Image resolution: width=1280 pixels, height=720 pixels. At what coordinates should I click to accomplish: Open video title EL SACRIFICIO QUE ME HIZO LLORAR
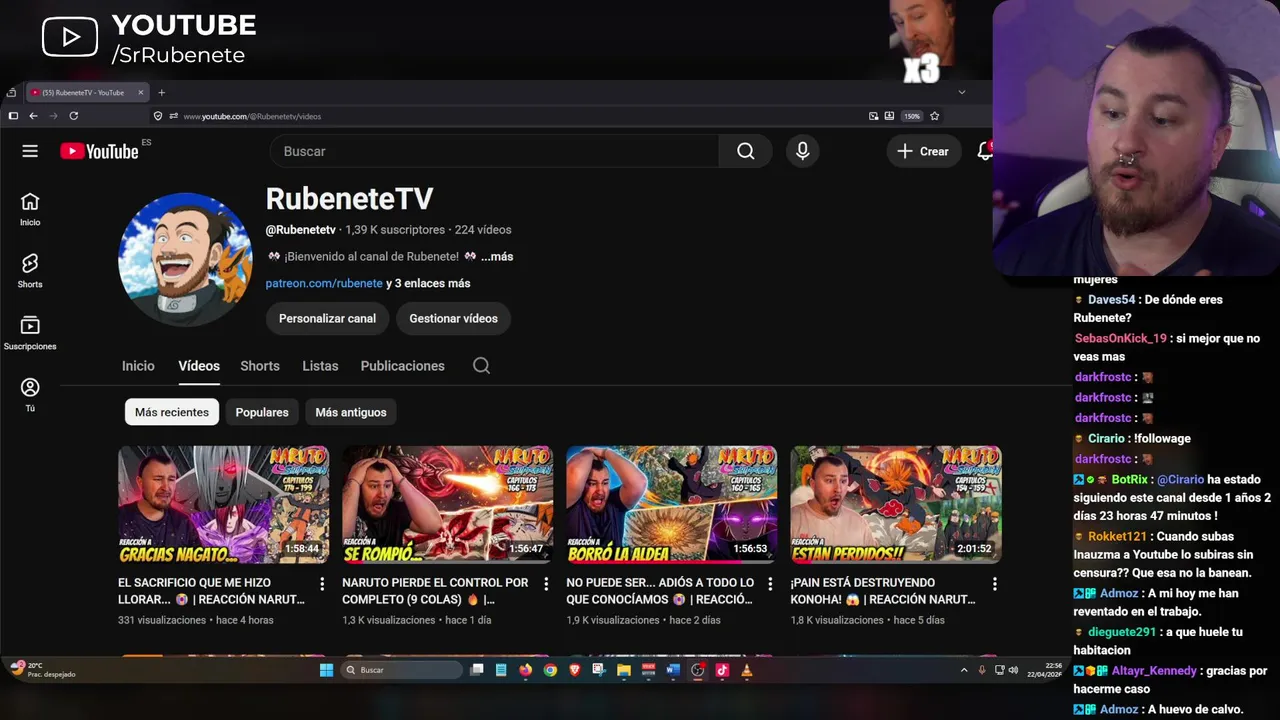pos(210,591)
